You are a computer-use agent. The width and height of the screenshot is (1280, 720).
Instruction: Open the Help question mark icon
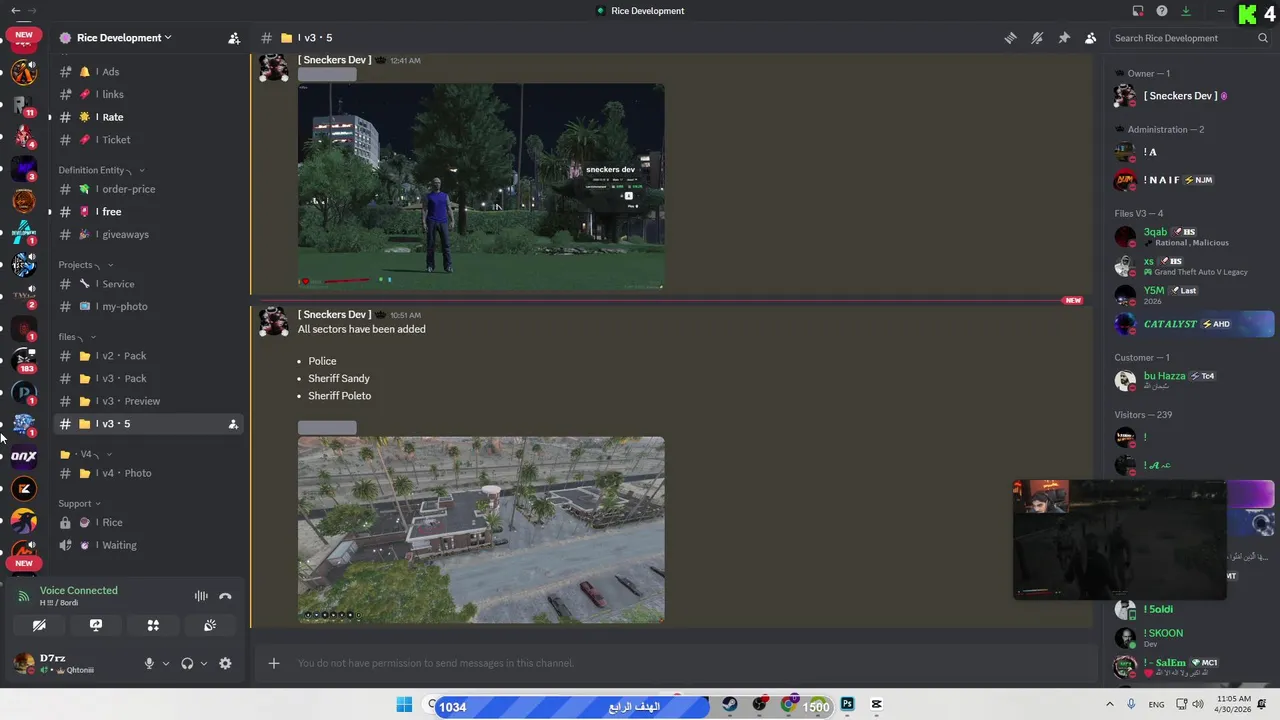coord(1162,11)
